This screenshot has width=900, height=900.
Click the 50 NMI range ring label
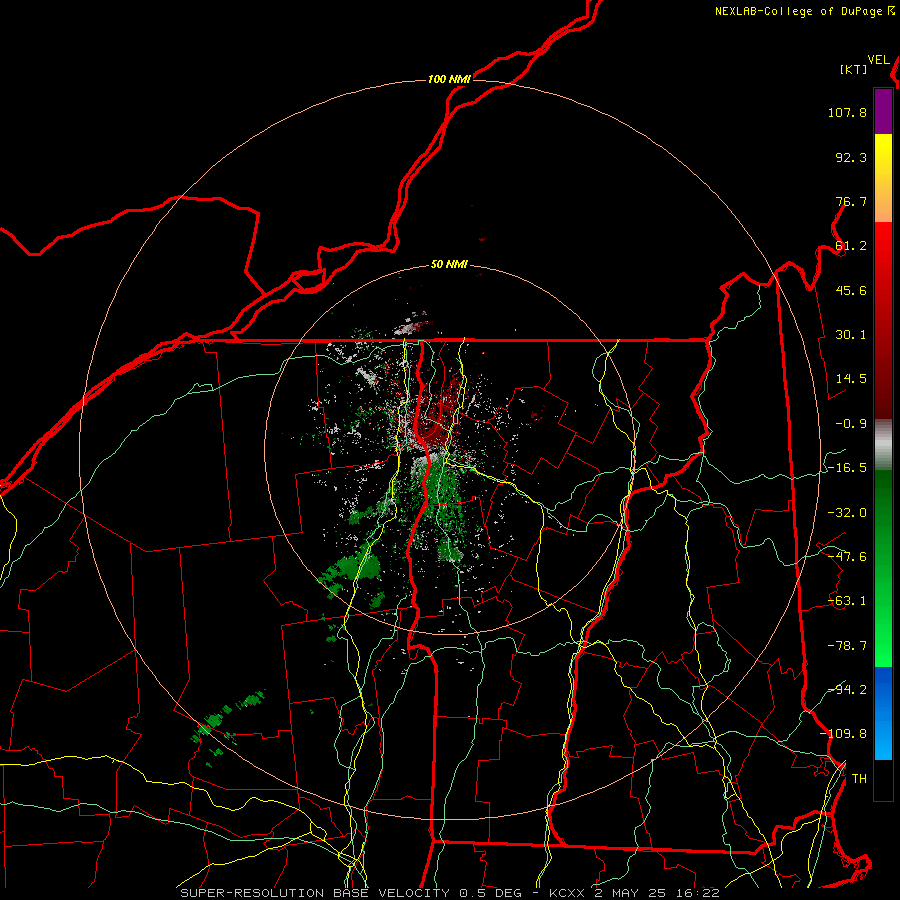pyautogui.click(x=449, y=265)
